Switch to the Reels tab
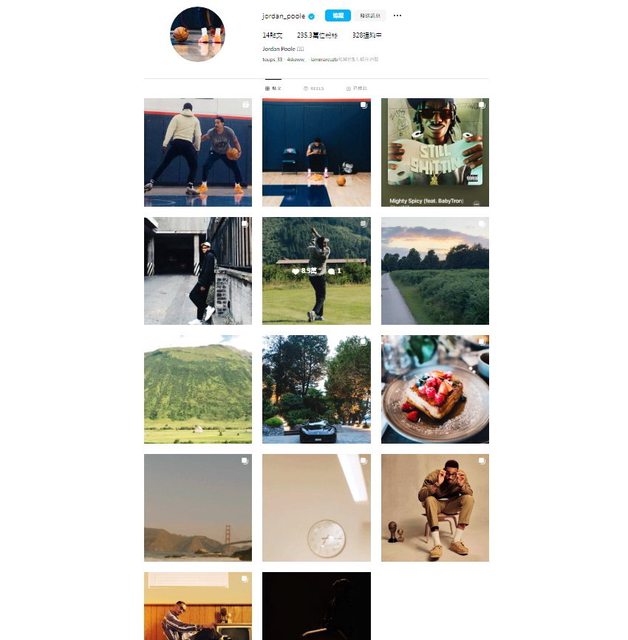 (x=314, y=88)
